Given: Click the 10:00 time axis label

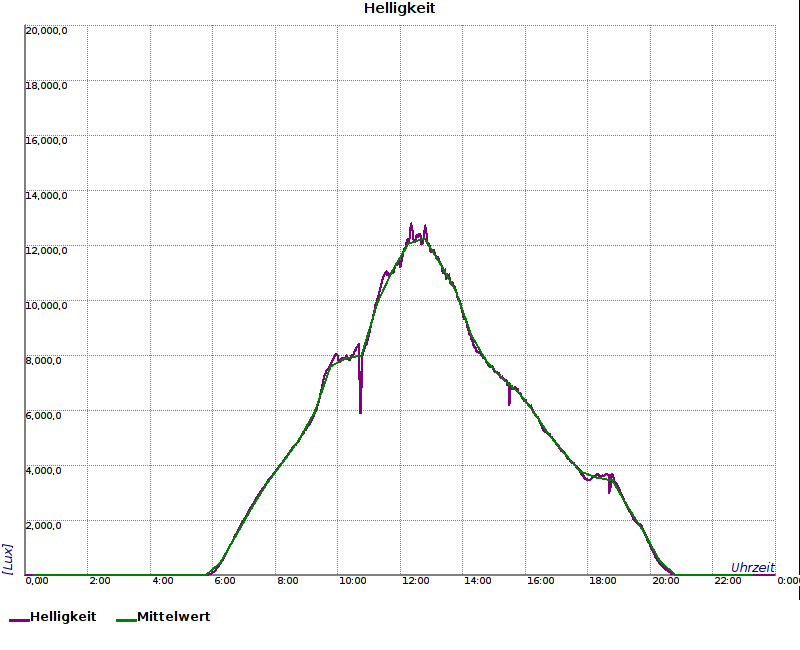Looking at the screenshot, I should pos(353,581).
